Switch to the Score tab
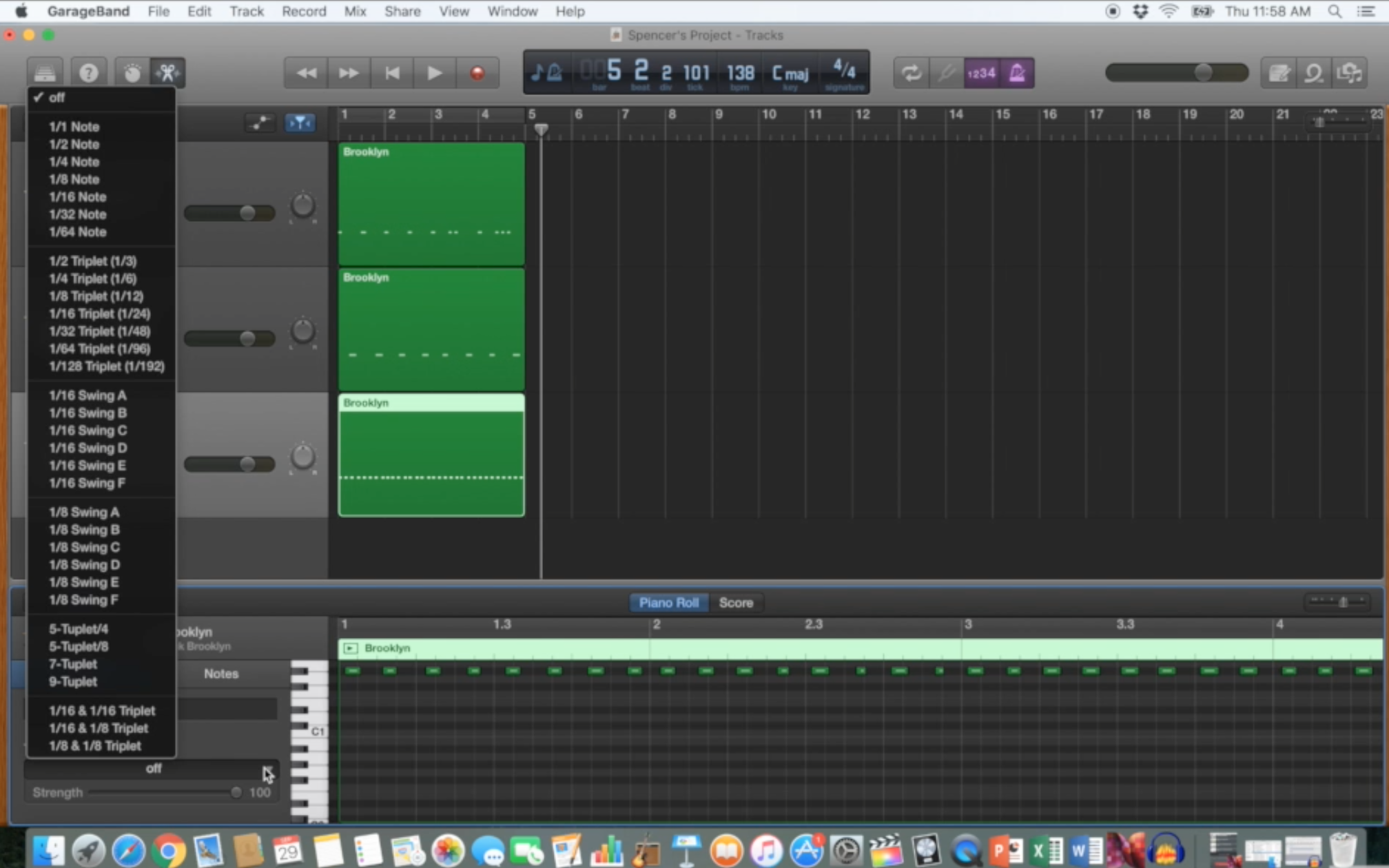 [x=736, y=602]
